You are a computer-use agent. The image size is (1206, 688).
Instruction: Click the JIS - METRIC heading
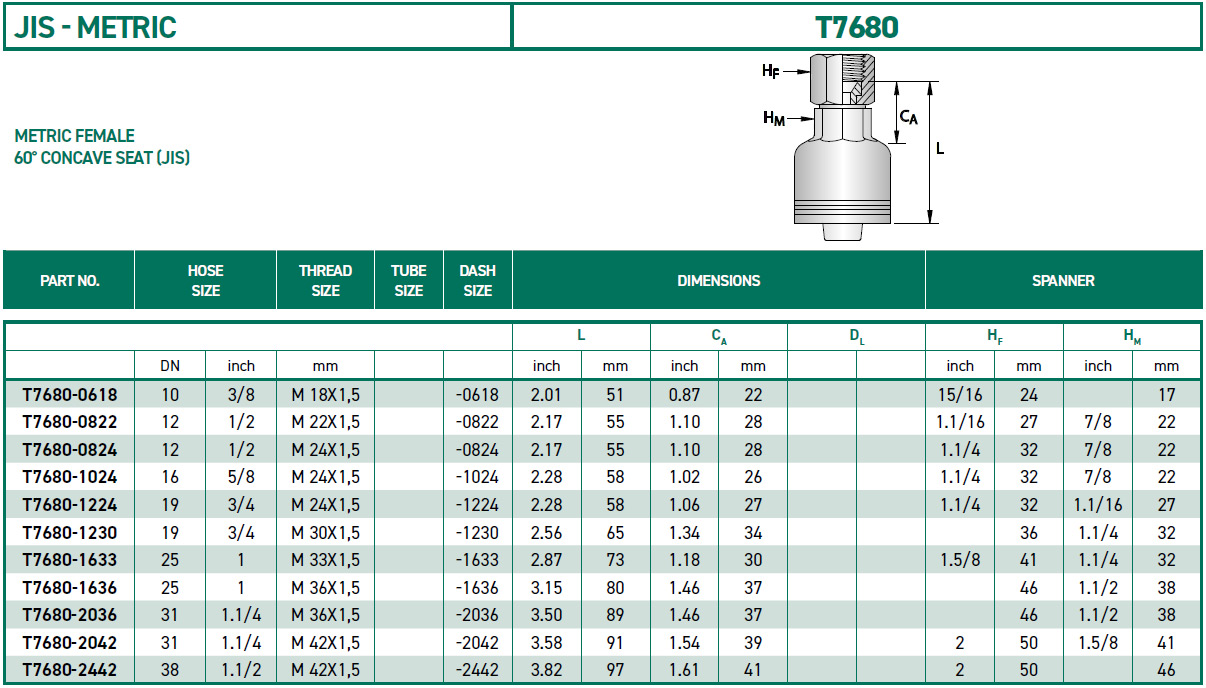click(95, 27)
